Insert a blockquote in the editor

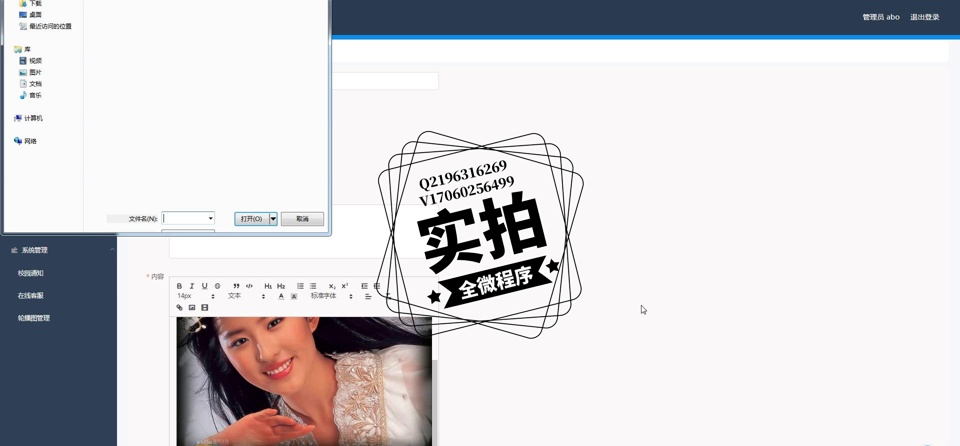click(x=236, y=286)
